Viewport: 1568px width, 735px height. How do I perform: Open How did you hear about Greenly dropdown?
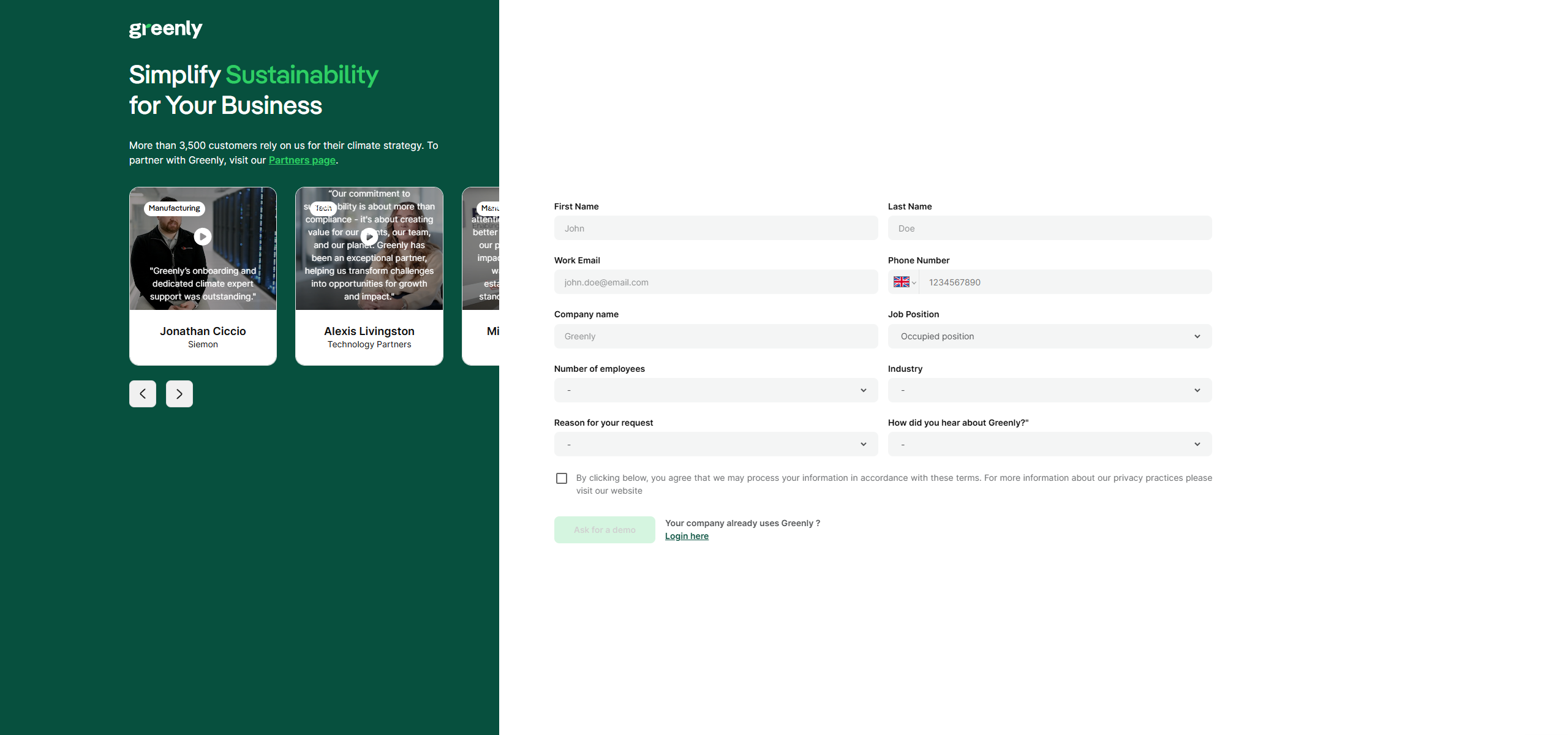click(x=1050, y=444)
